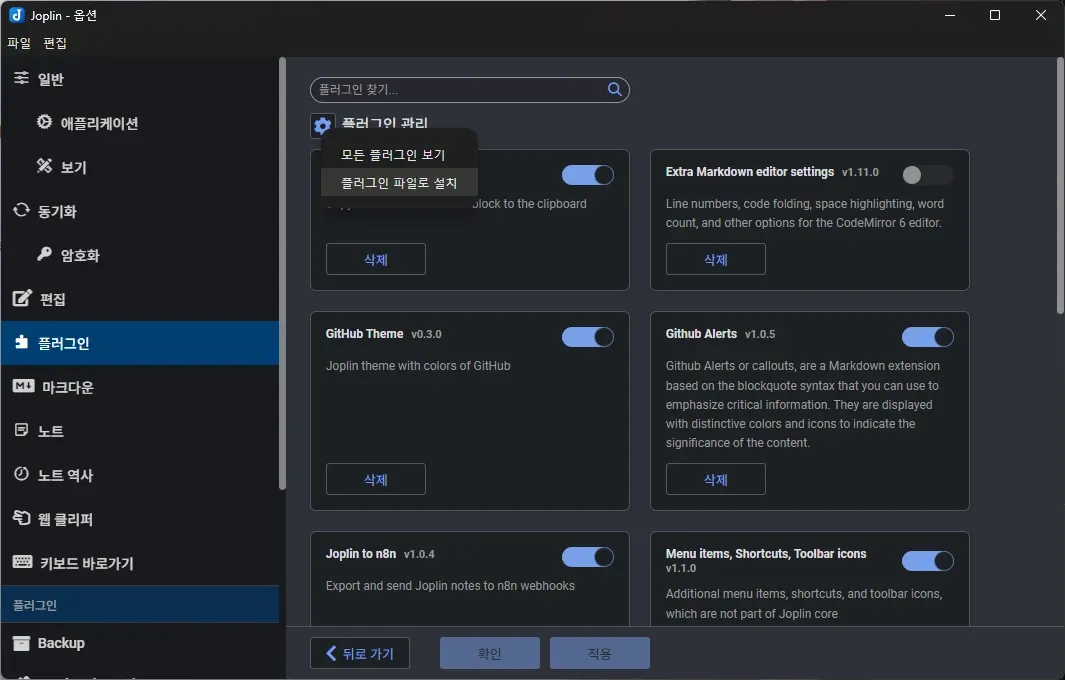Open the 편집 menu in menu bar
The height and width of the screenshot is (680, 1065).
click(55, 43)
